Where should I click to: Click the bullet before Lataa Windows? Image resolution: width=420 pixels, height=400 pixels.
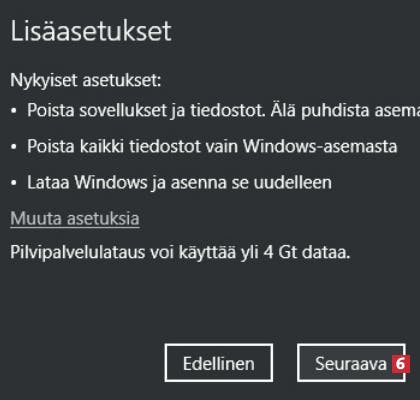tap(13, 183)
